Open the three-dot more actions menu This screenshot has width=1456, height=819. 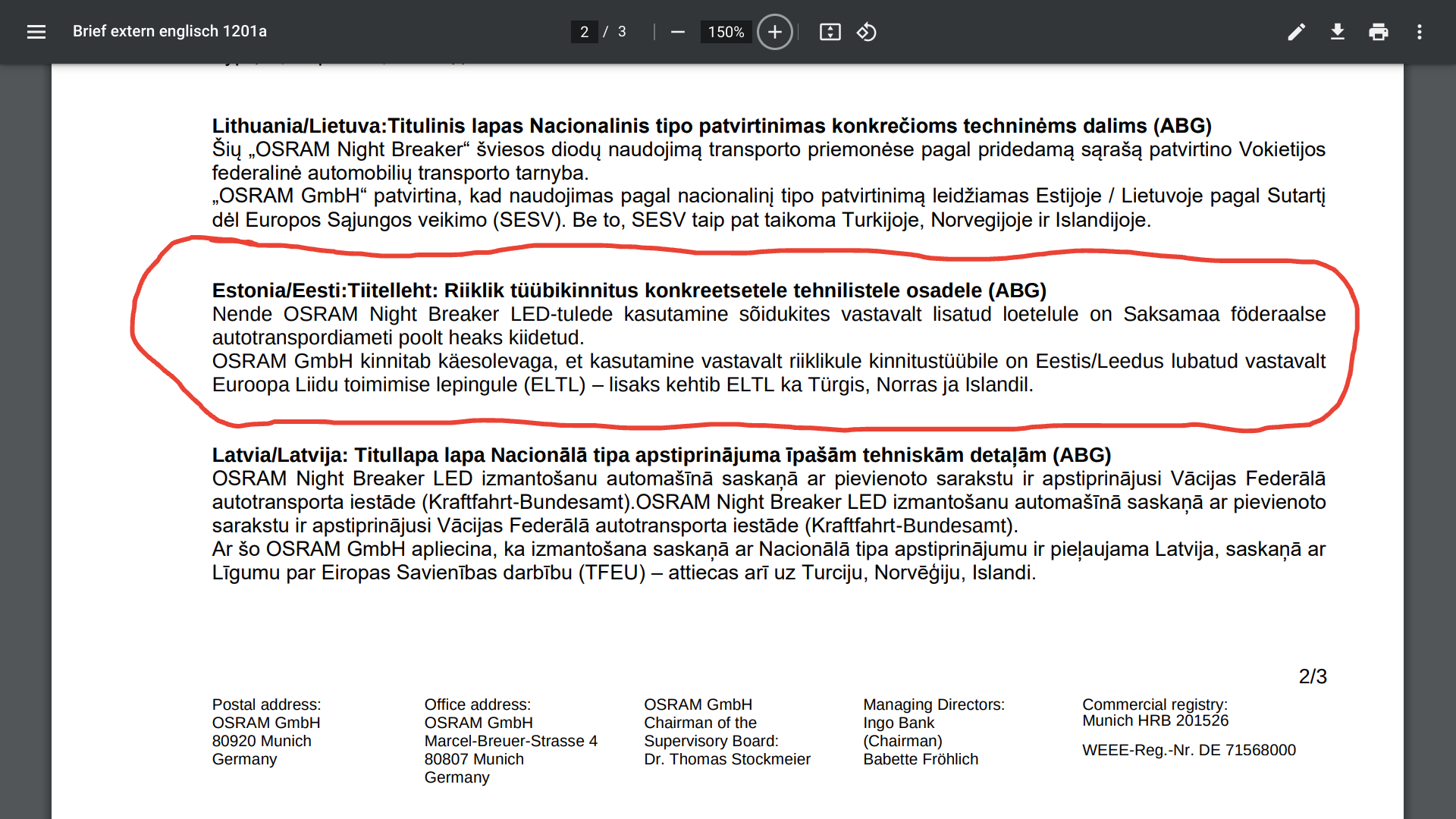coord(1419,32)
